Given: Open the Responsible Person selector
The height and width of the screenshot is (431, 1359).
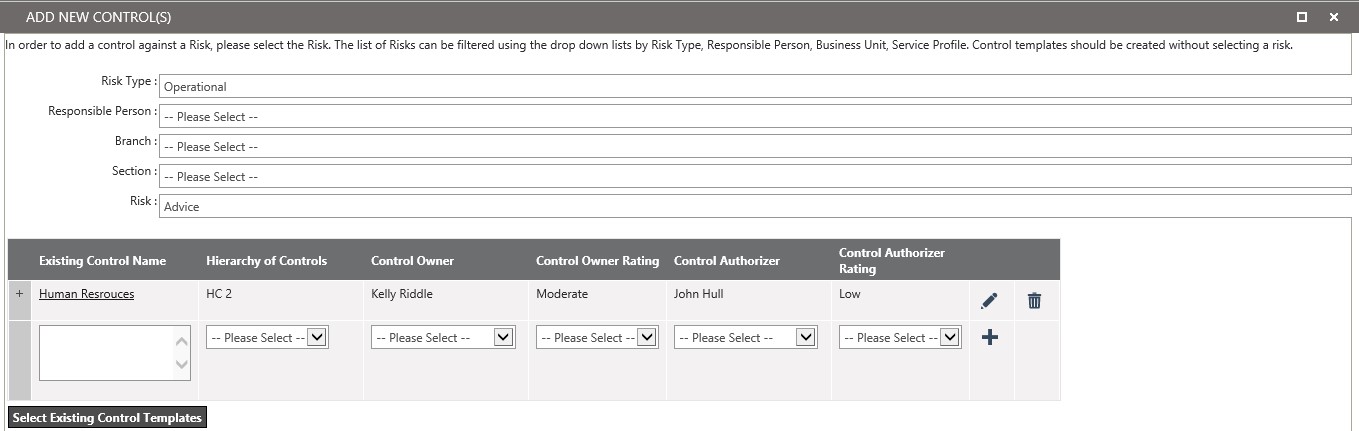Looking at the screenshot, I should 755,116.
